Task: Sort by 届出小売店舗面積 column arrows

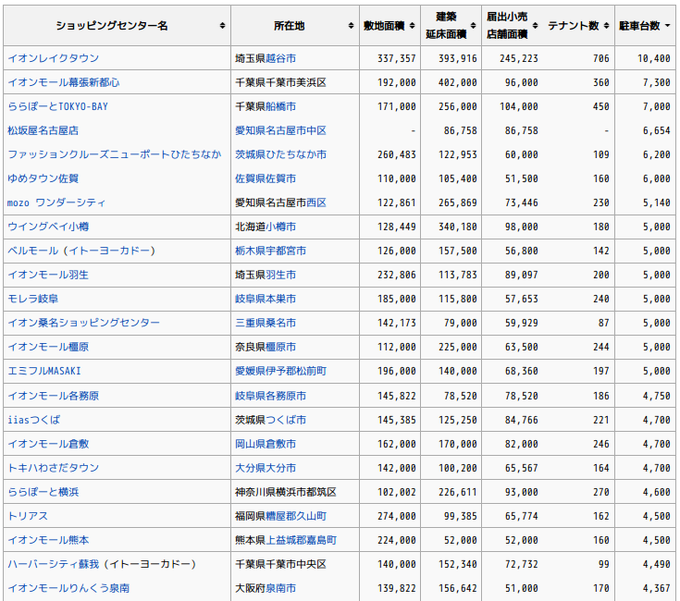Action: (x=535, y=26)
